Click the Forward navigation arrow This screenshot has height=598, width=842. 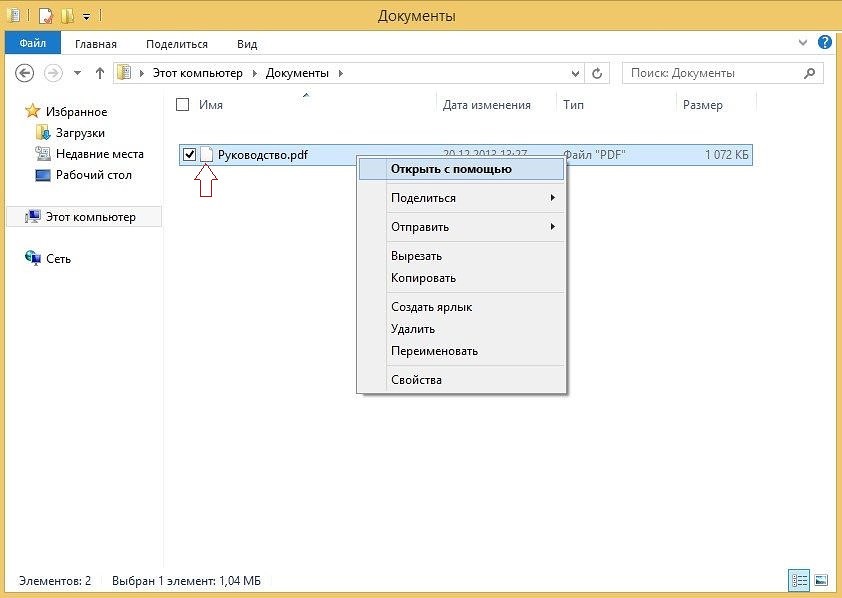coord(53,73)
